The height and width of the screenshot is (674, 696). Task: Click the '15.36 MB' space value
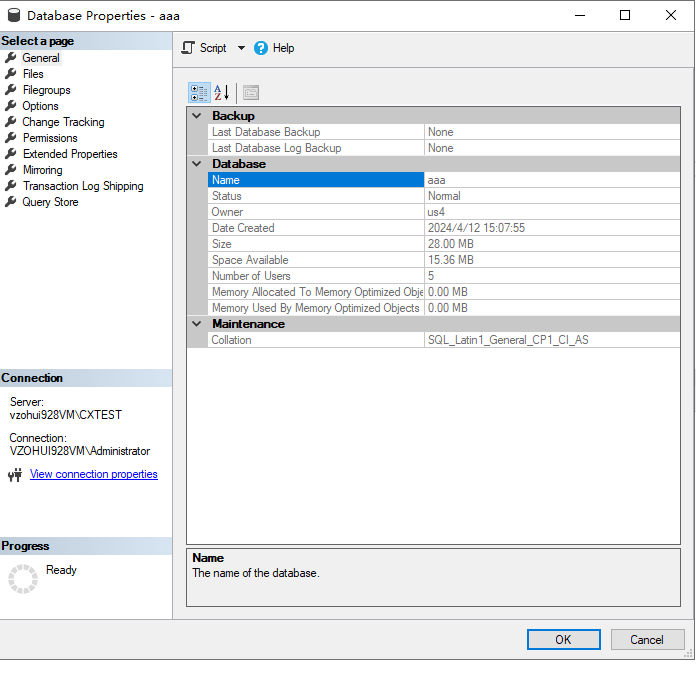tap(451, 260)
